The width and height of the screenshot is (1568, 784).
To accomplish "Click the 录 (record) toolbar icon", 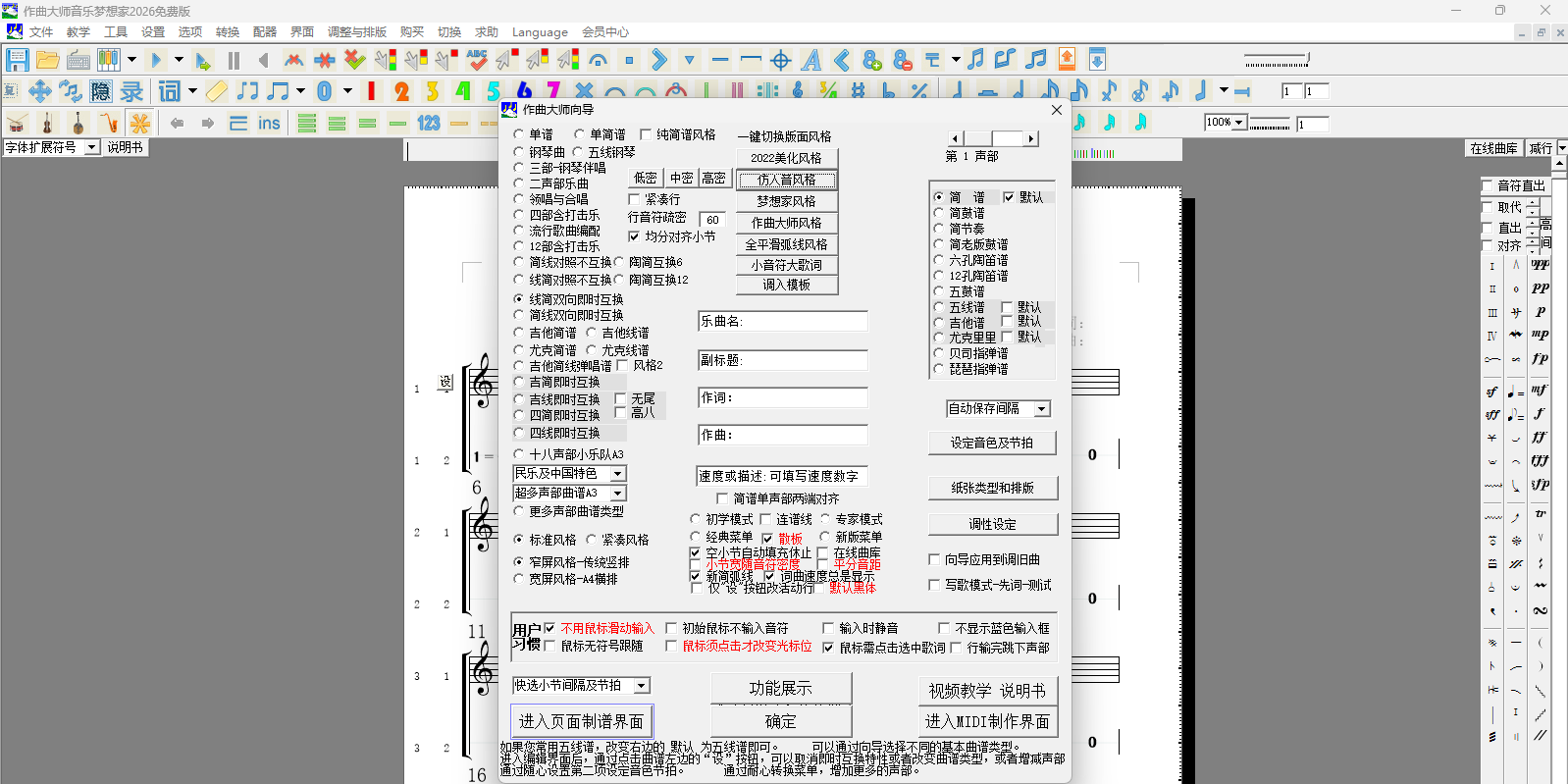I will (x=131, y=91).
